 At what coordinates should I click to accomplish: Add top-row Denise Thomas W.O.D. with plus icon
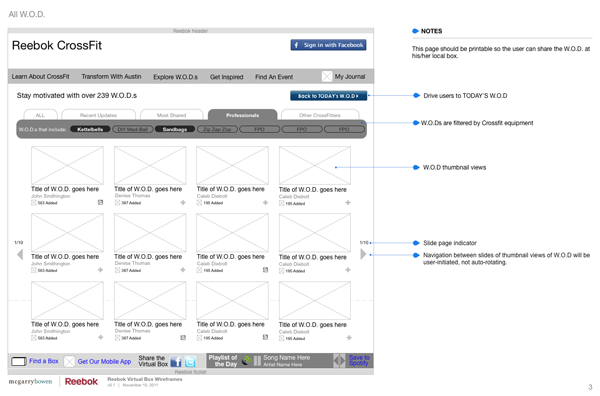[x=183, y=202]
